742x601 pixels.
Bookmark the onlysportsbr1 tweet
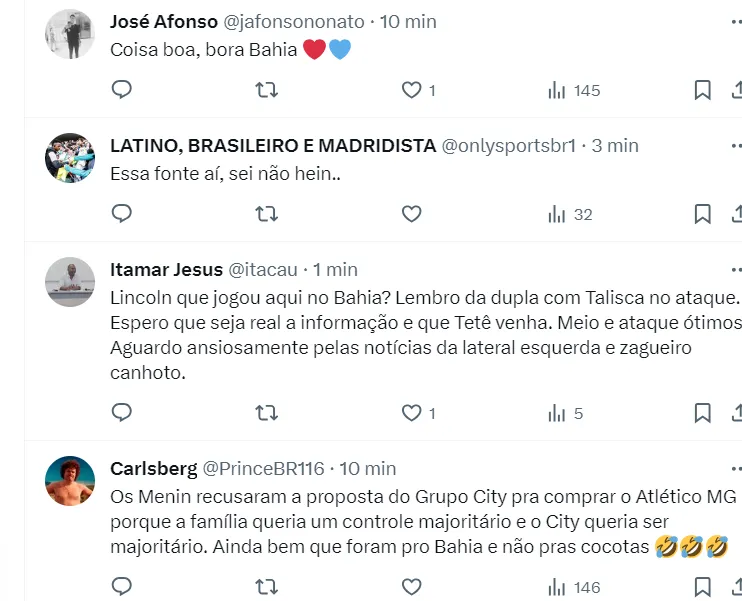703,214
